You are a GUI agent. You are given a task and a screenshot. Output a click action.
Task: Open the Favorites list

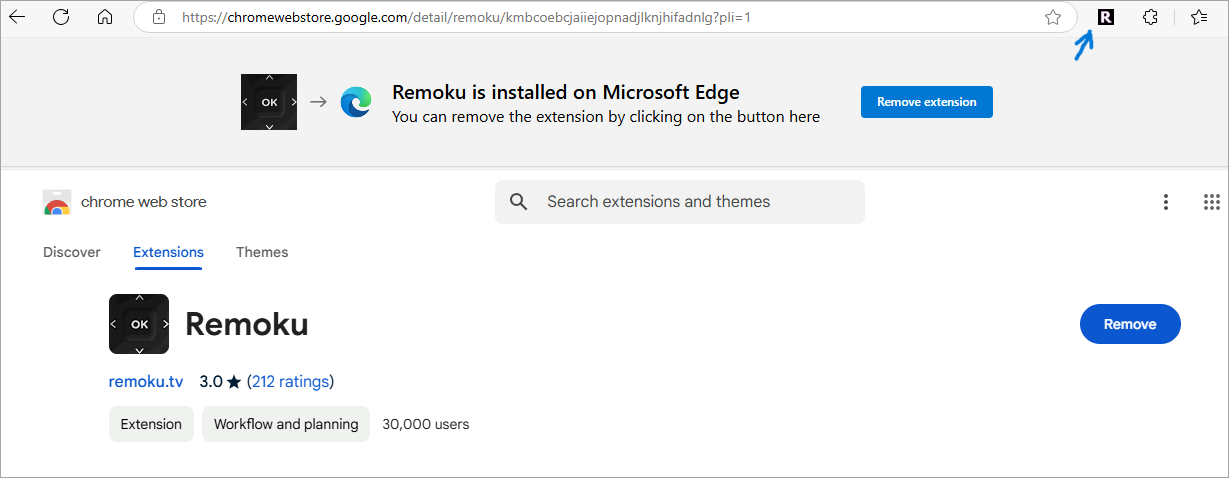pos(1200,17)
